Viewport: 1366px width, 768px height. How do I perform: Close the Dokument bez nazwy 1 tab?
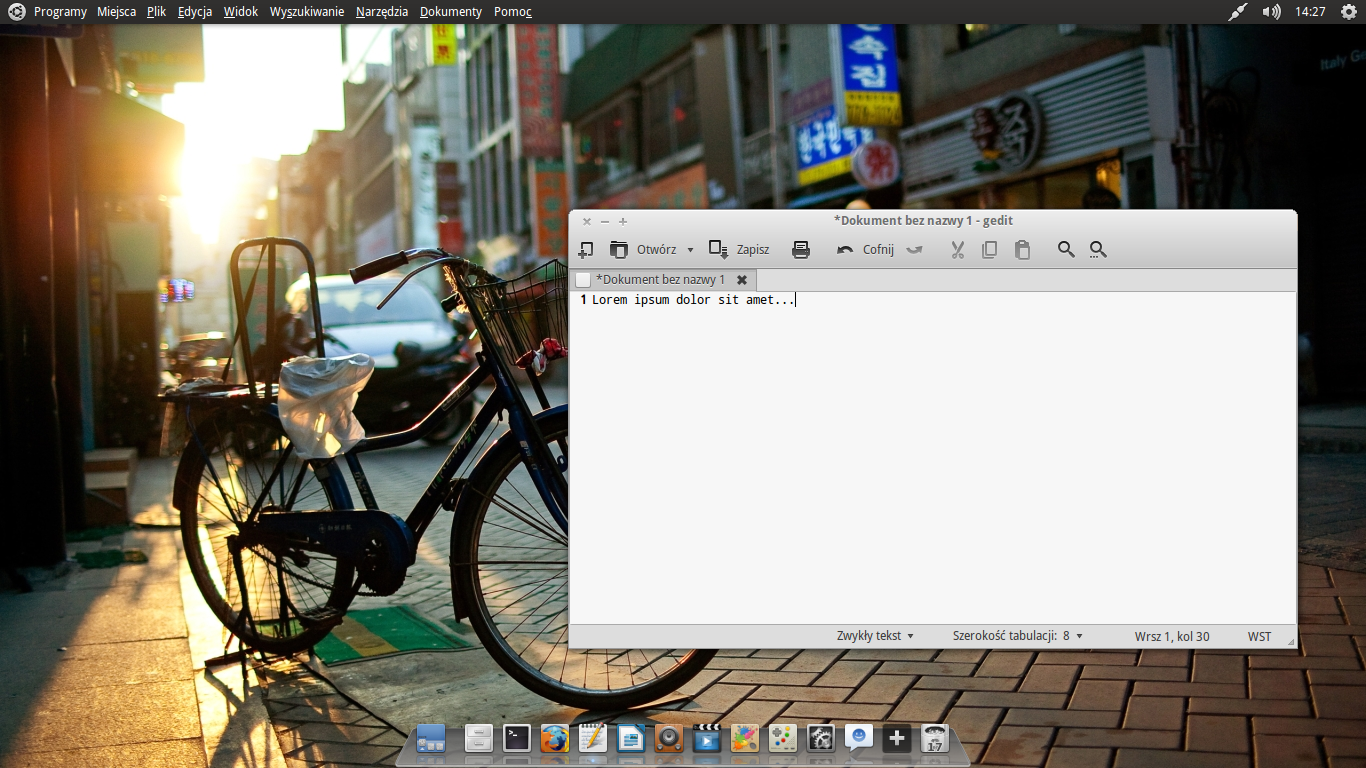[742, 280]
